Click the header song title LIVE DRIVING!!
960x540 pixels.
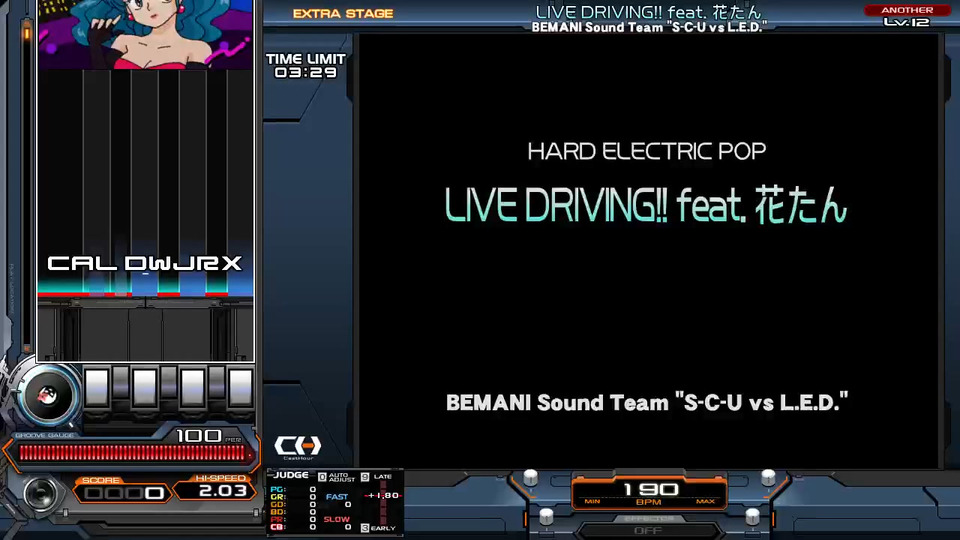pyautogui.click(x=648, y=12)
